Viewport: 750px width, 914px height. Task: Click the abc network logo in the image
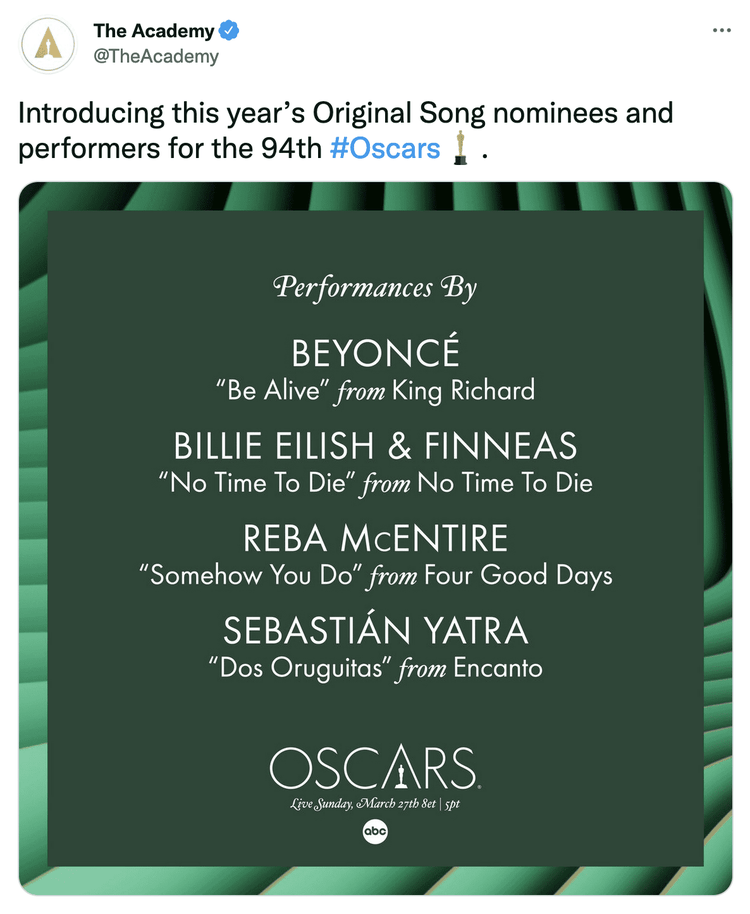(x=375, y=832)
